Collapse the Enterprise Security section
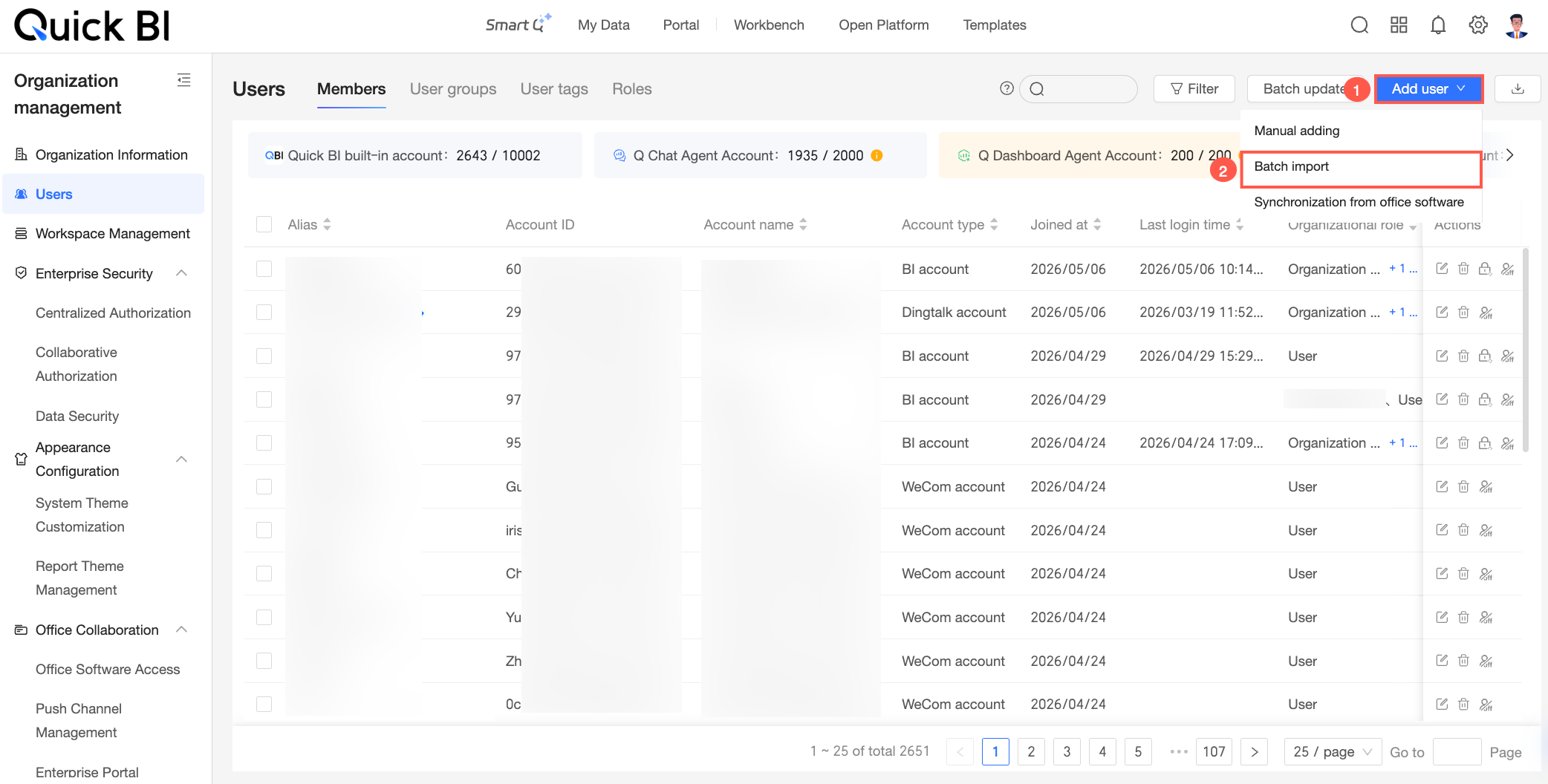 181,273
